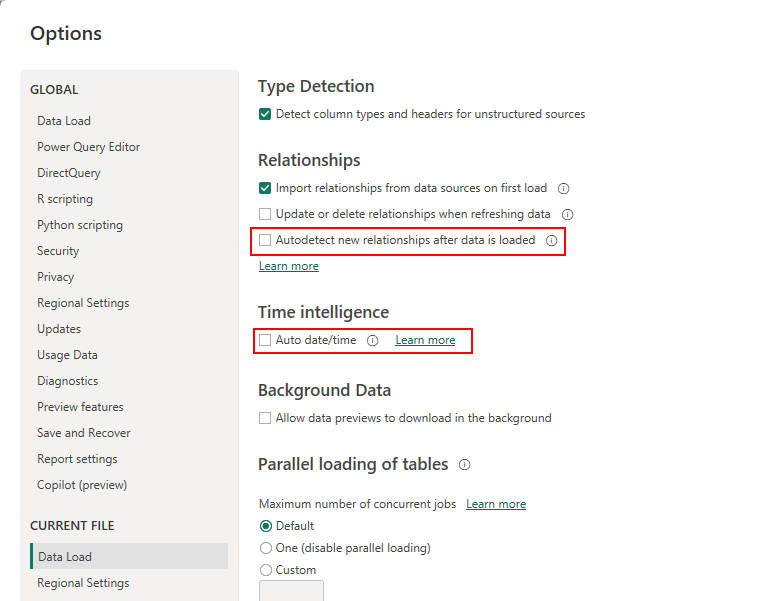Select Default concurrent jobs radio button
This screenshot has width=769, height=601.
point(266,526)
